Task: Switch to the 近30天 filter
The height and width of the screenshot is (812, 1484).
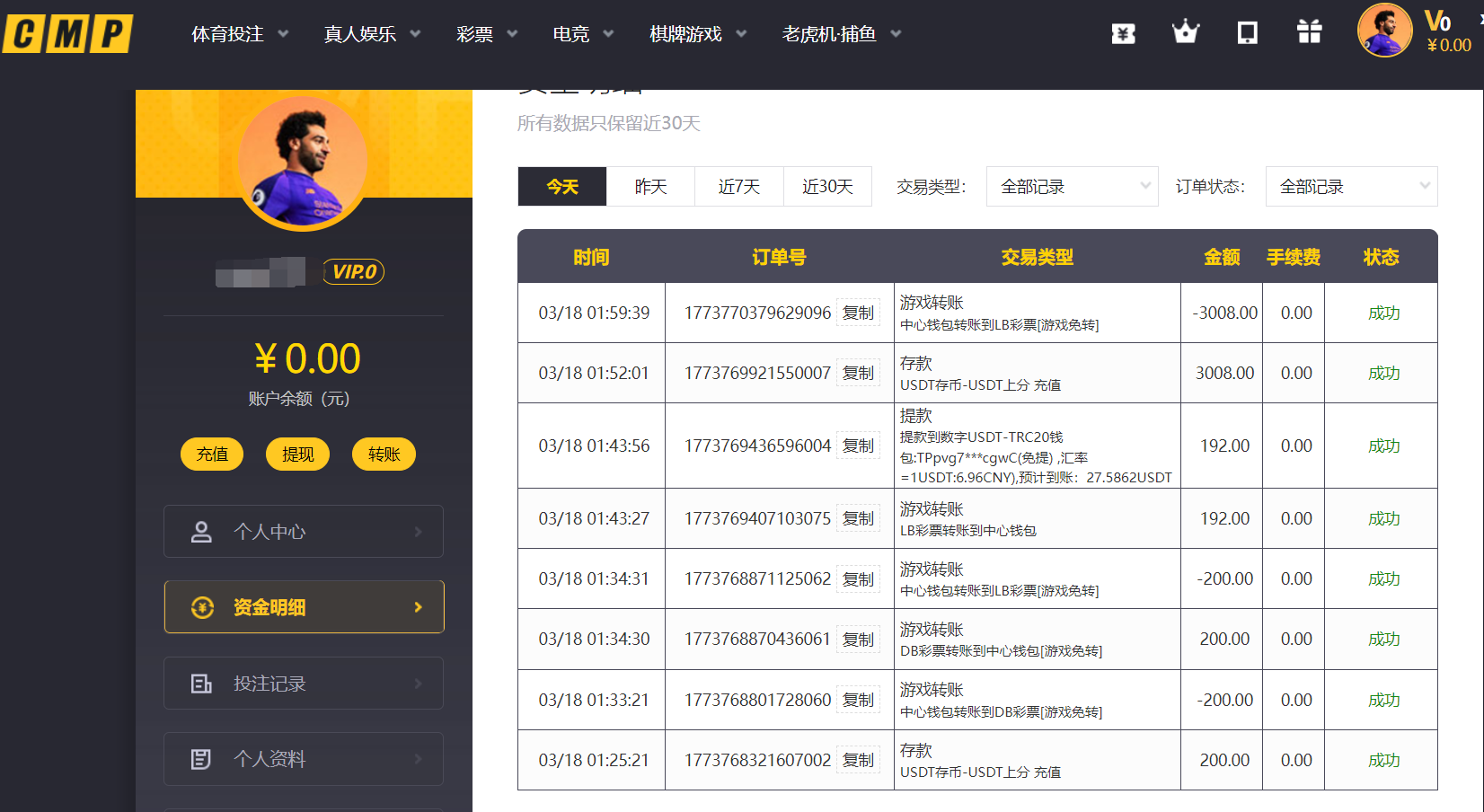Action: pos(826,186)
